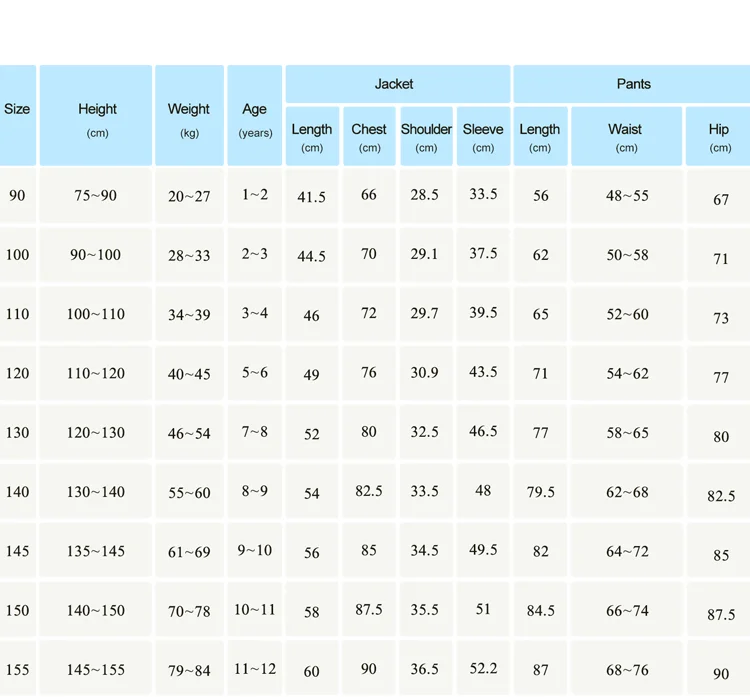Click the Sleeve (cm) column header
The image size is (750, 697).
(483, 137)
